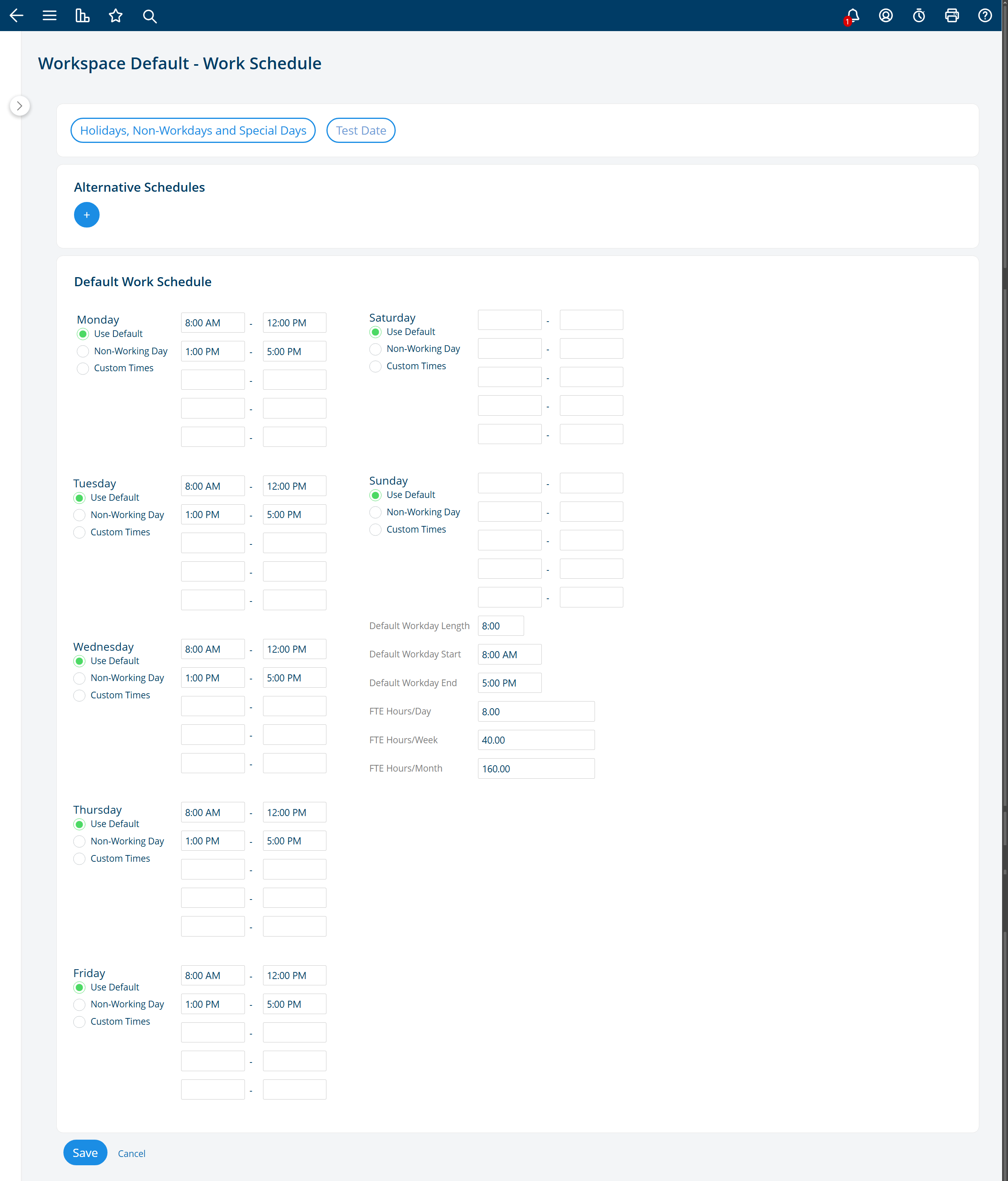1008x1181 pixels.
Task: Click Friday 1:00 PM start field
Action: tap(213, 1004)
